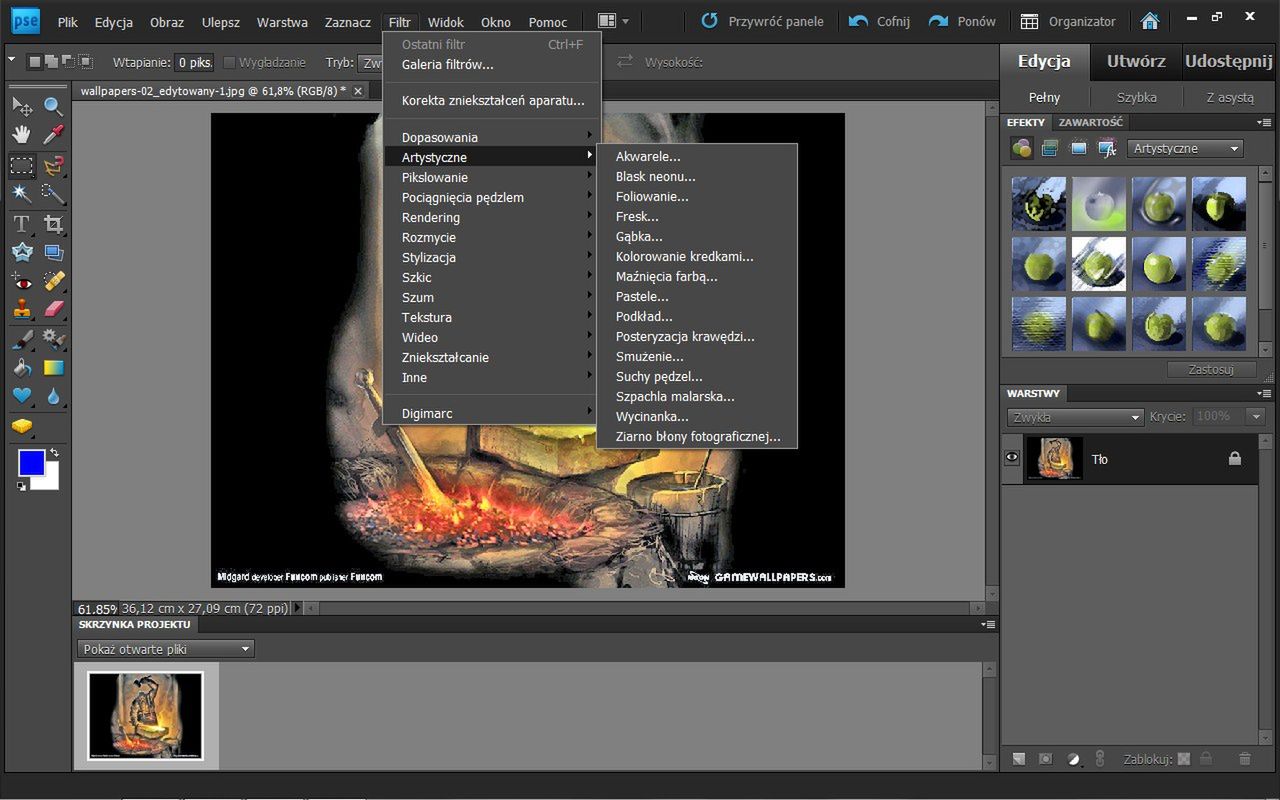Select the Sponge tool
This screenshot has width=1280, height=800.
[x=21, y=426]
